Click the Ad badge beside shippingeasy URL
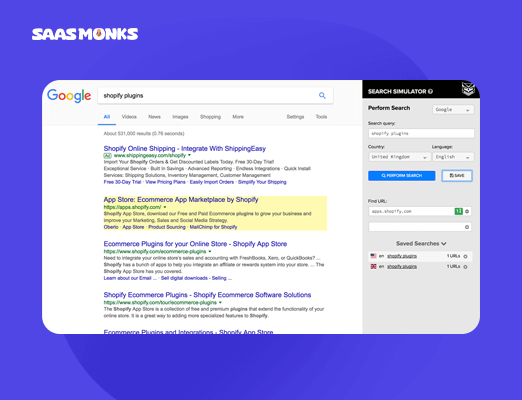 click(107, 156)
